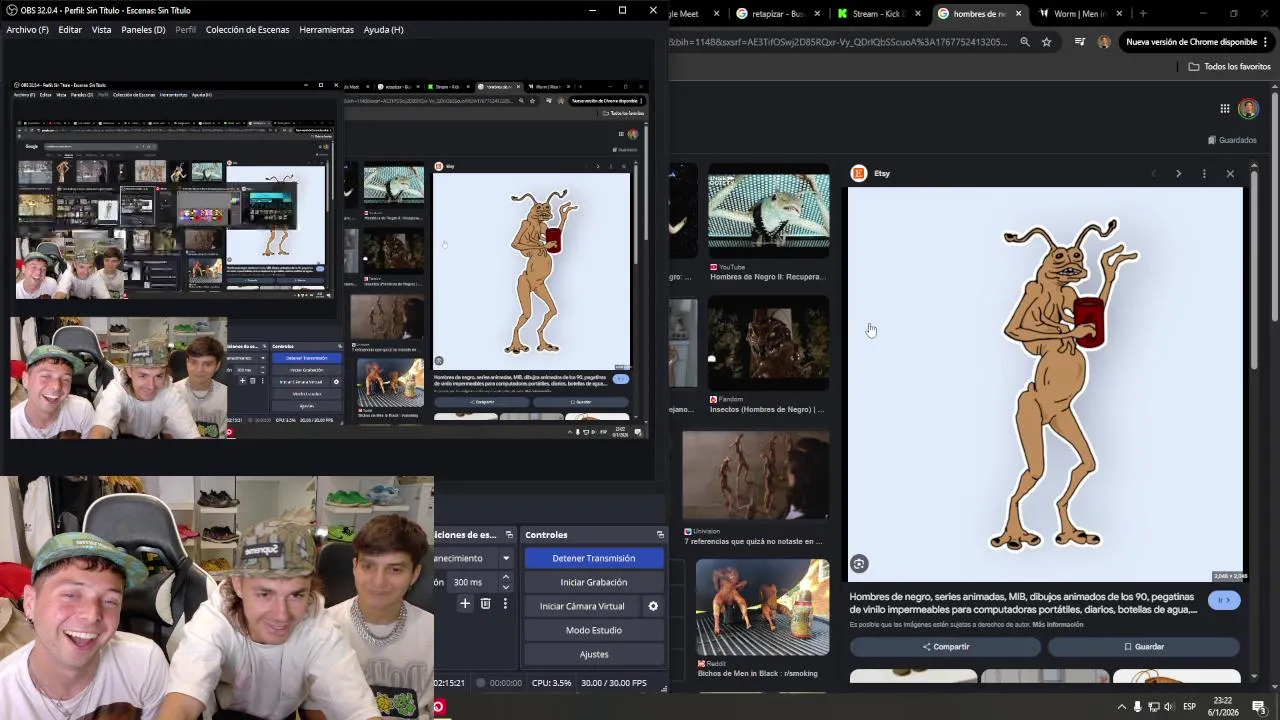The width and height of the screenshot is (1280, 720).
Task: Add a new transition with plus icon
Action: [x=465, y=604]
